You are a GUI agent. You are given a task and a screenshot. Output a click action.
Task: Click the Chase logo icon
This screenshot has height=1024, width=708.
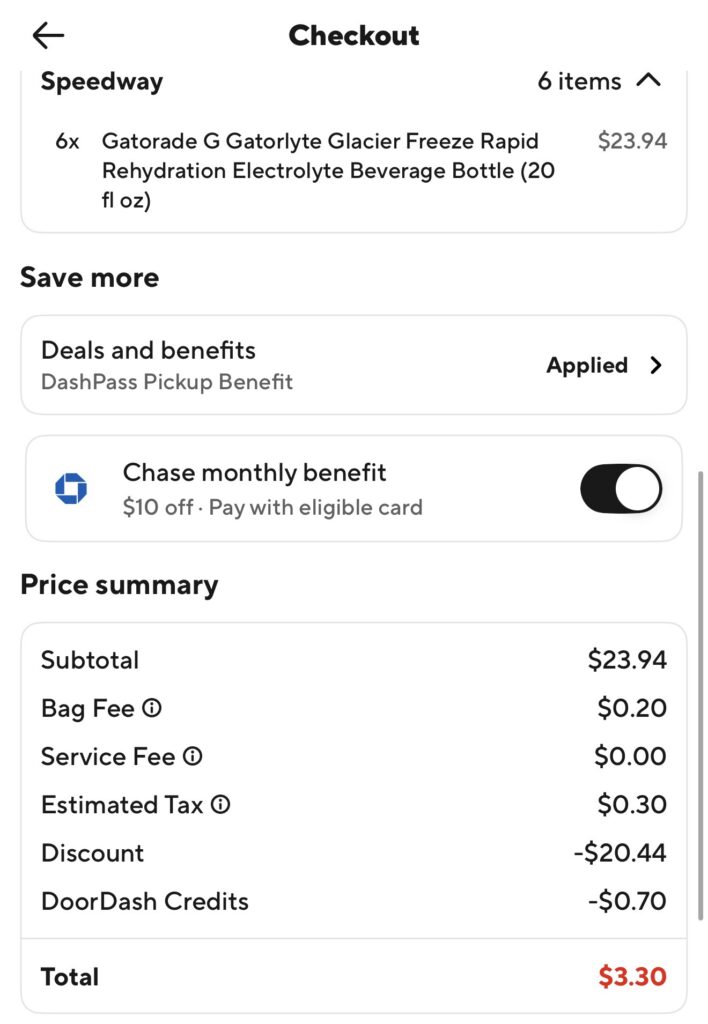click(x=71, y=489)
